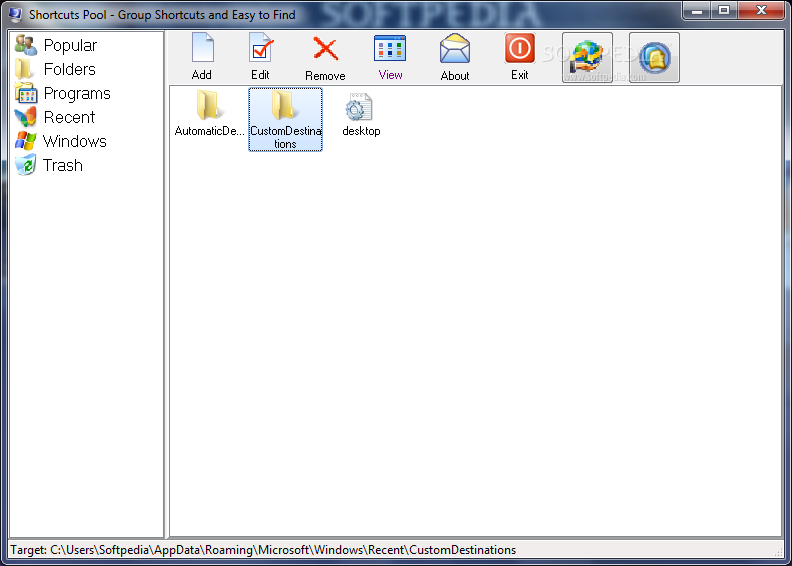
Task: Click the purple "View" toolbar label
Action: (x=390, y=75)
